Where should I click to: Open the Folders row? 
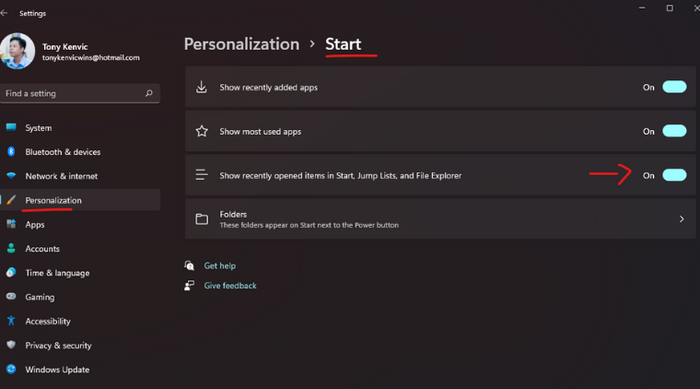pyautogui.click(x=440, y=219)
